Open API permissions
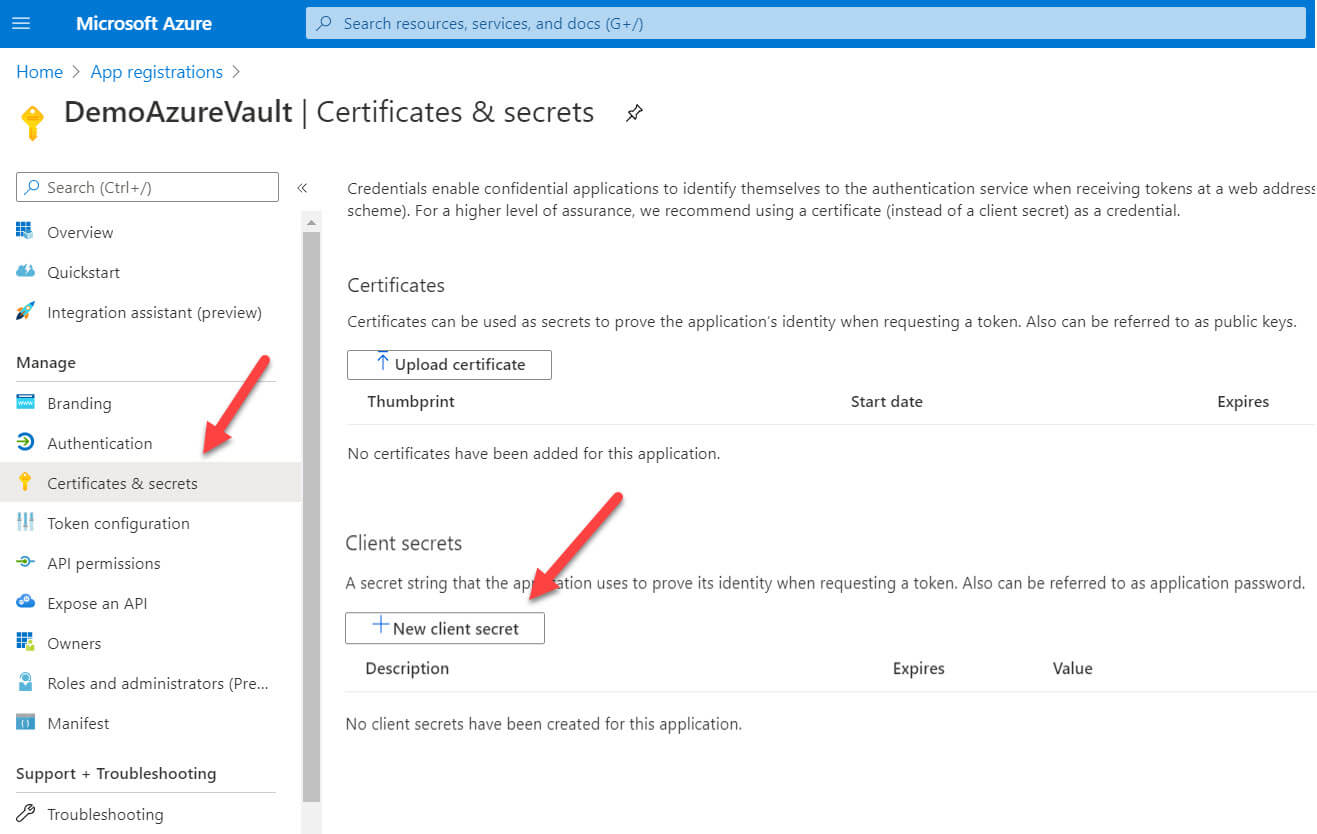The width and height of the screenshot is (1317, 834). click(103, 563)
